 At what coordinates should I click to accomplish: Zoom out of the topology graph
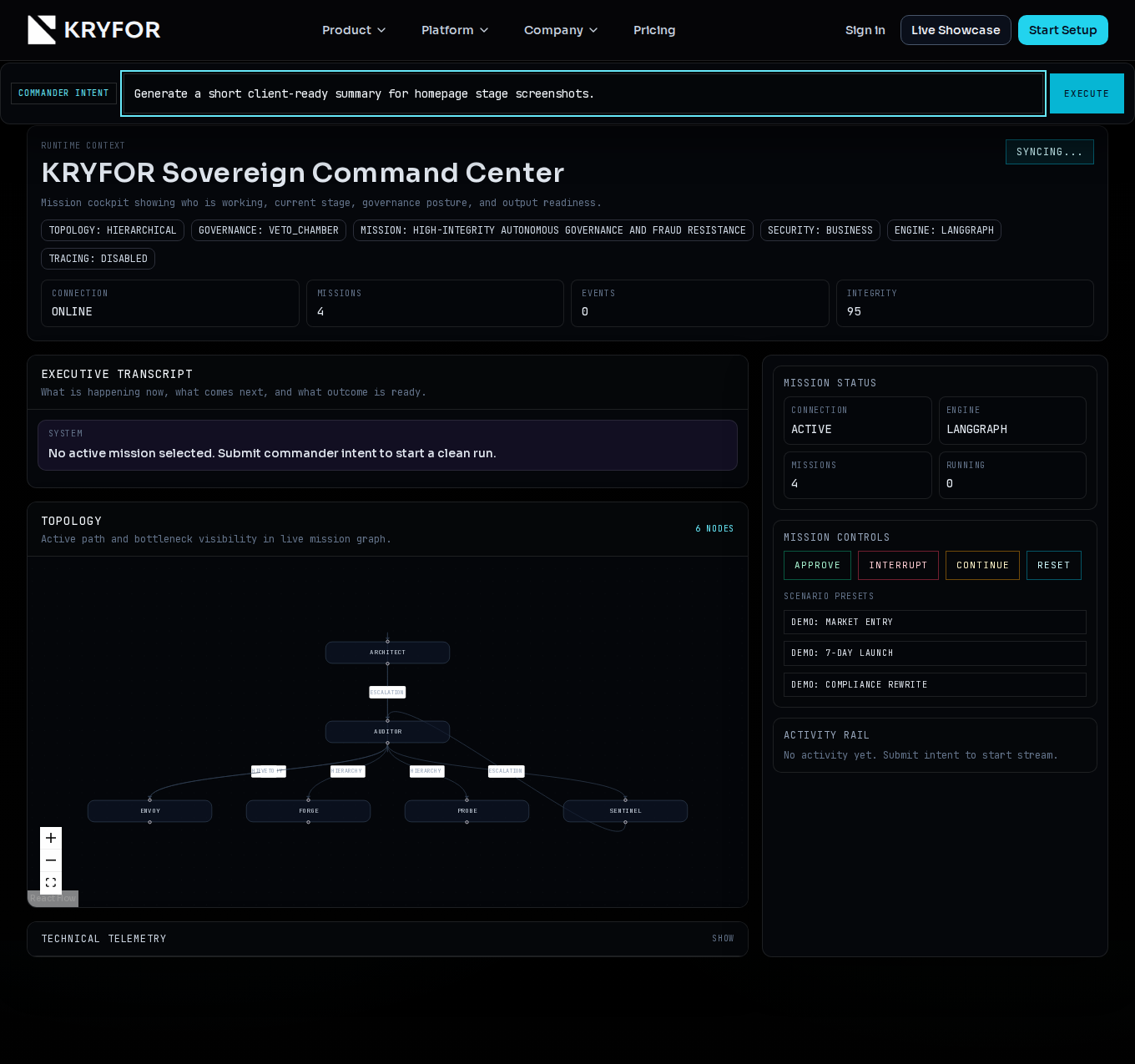(51, 860)
